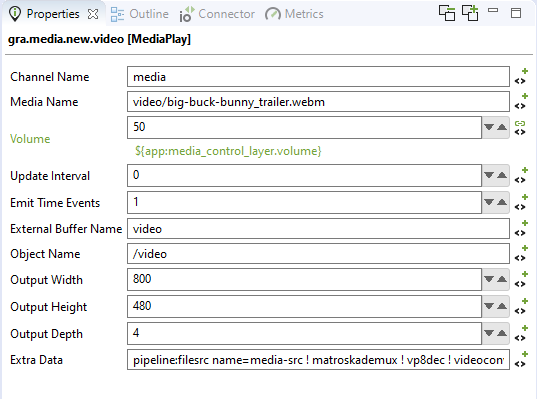This screenshot has width=537, height=399.
Task: Increase the Output Height value
Action: (502, 307)
